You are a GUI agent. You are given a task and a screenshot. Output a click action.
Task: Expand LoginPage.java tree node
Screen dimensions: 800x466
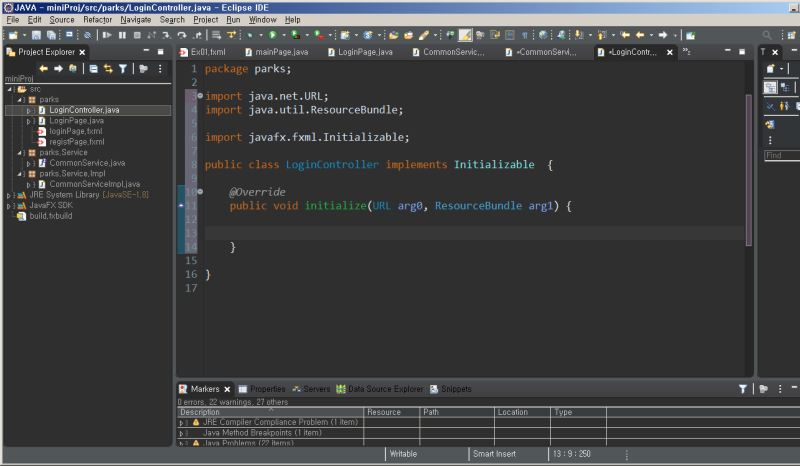[29, 121]
